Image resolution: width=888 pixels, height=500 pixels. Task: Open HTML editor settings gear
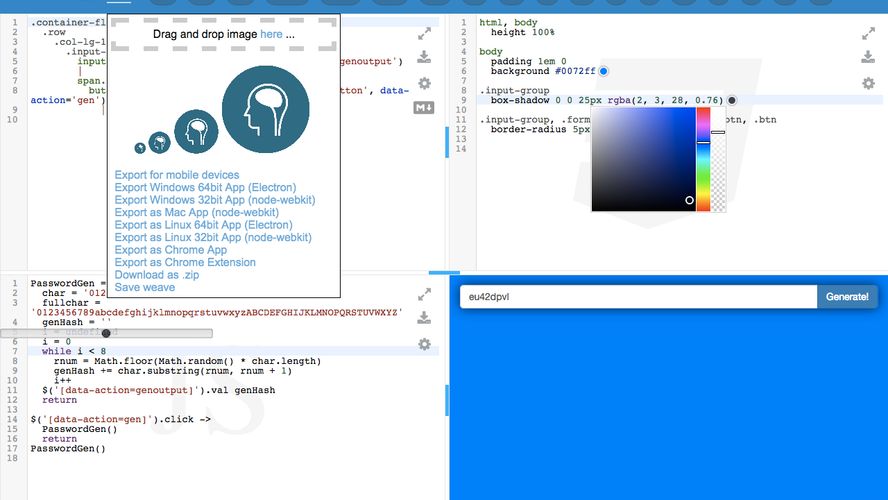(424, 84)
